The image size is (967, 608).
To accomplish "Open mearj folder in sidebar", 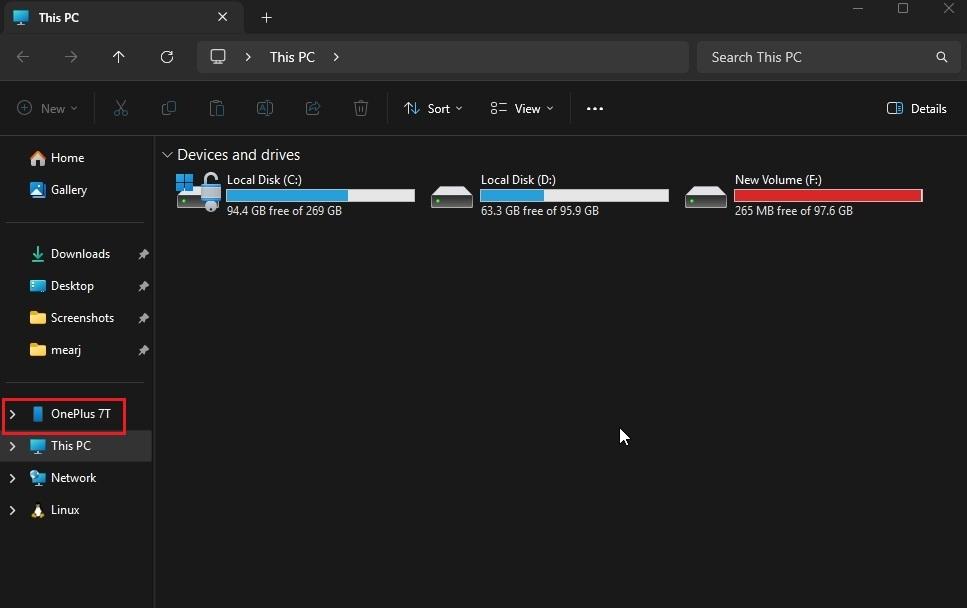I will pyautogui.click(x=55, y=350).
